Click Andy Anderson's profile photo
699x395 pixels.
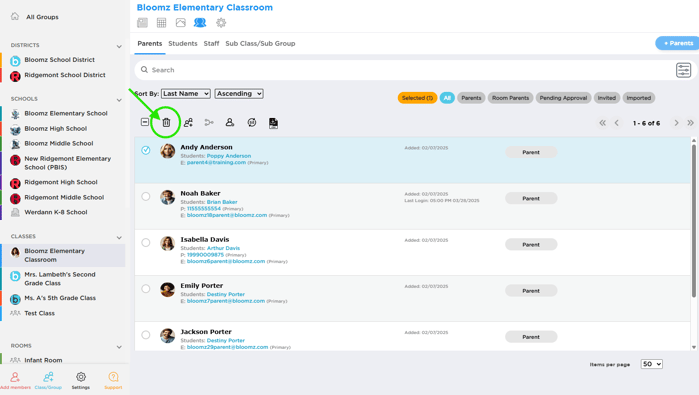pos(168,151)
